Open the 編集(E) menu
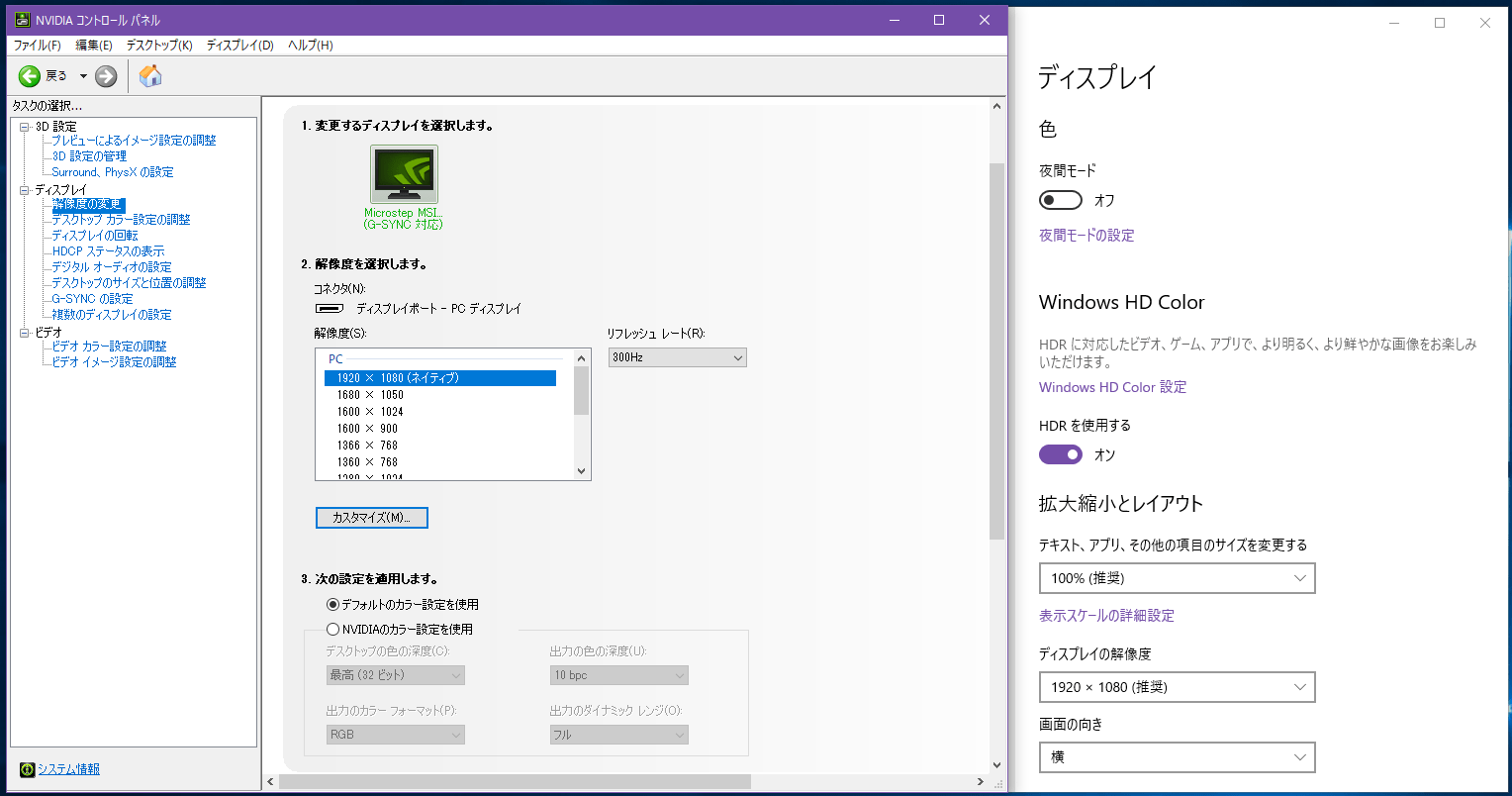 (x=94, y=46)
